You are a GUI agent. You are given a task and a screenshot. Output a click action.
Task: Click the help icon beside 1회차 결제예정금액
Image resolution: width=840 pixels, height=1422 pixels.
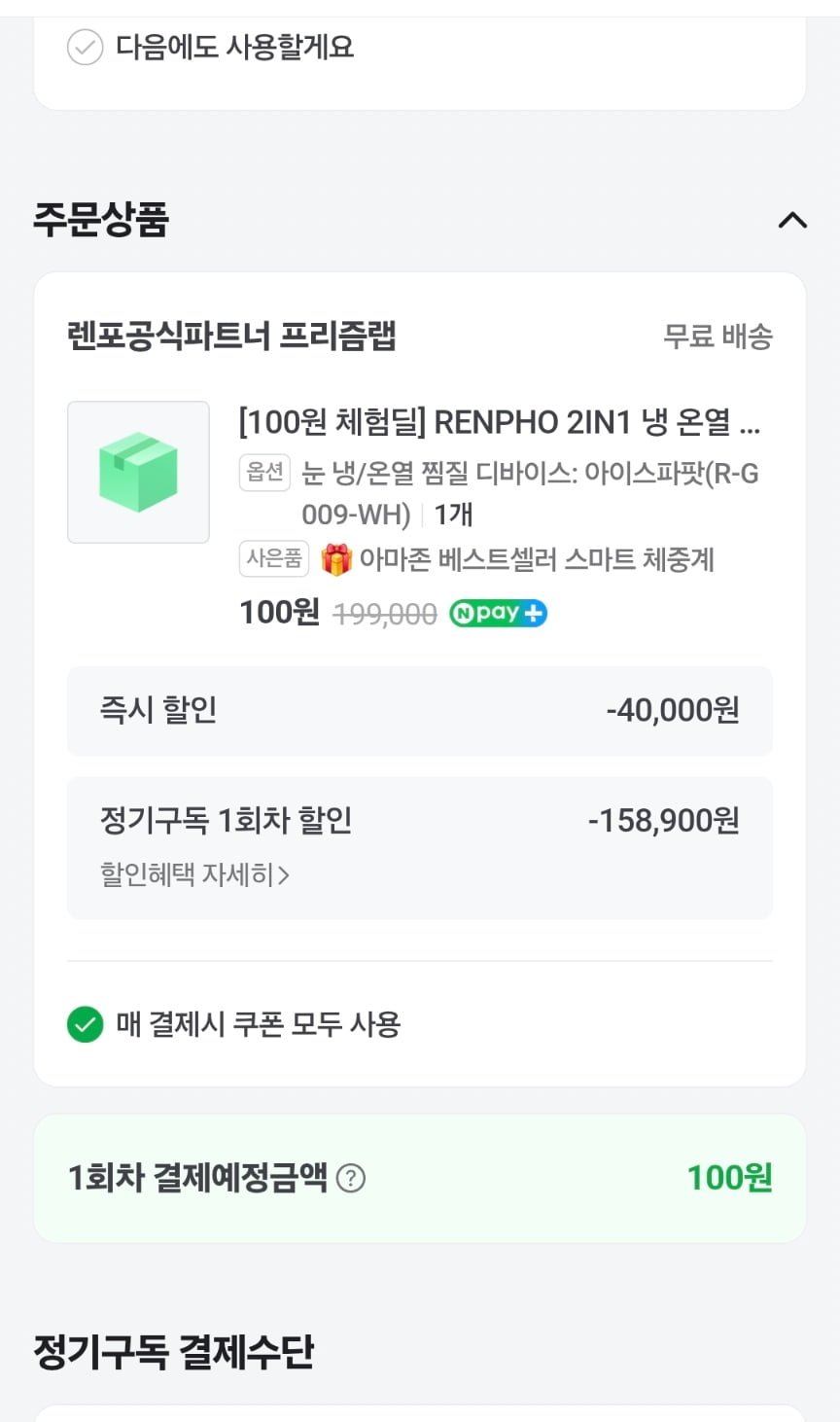[x=350, y=1179]
